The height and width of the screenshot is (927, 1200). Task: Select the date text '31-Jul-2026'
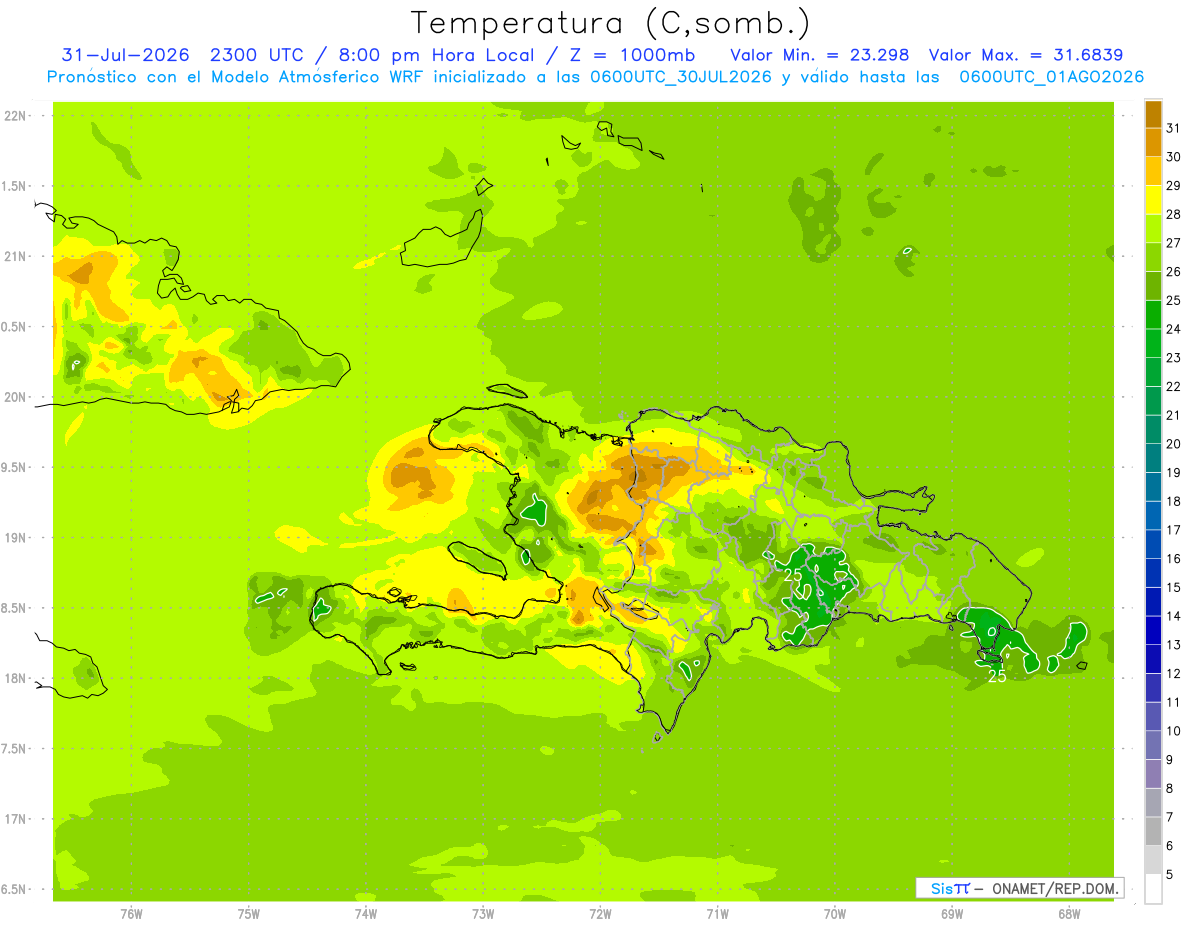[x=126, y=55]
